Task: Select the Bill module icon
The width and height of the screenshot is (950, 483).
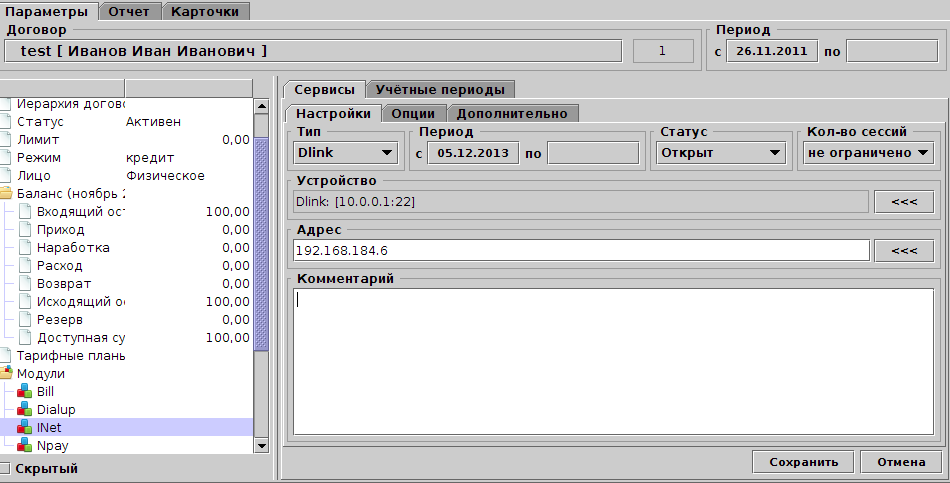Action: click(x=25, y=392)
